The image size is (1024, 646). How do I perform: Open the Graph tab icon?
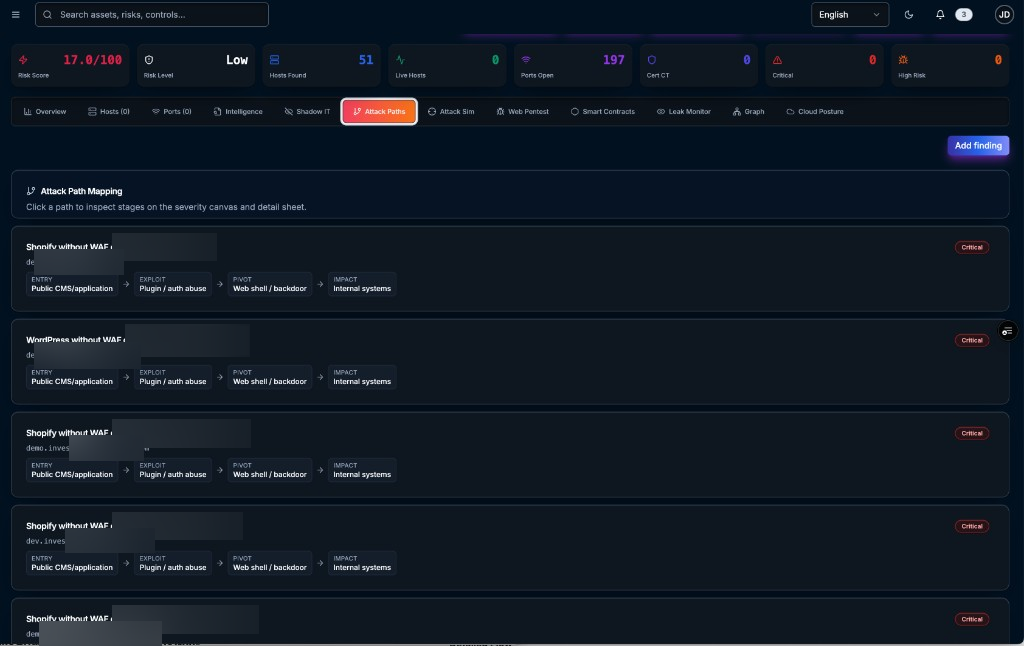737,112
